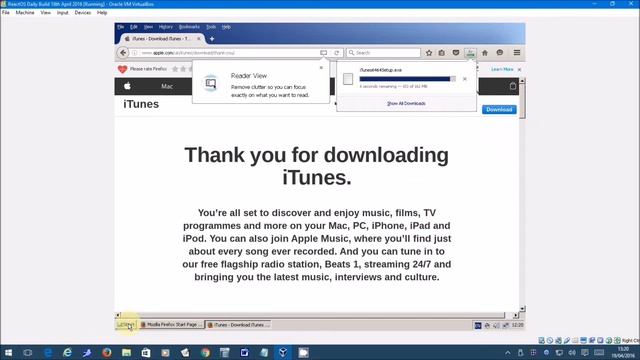Open the Windows Start menu
The image size is (640, 360).
pyautogui.click(x=8, y=353)
